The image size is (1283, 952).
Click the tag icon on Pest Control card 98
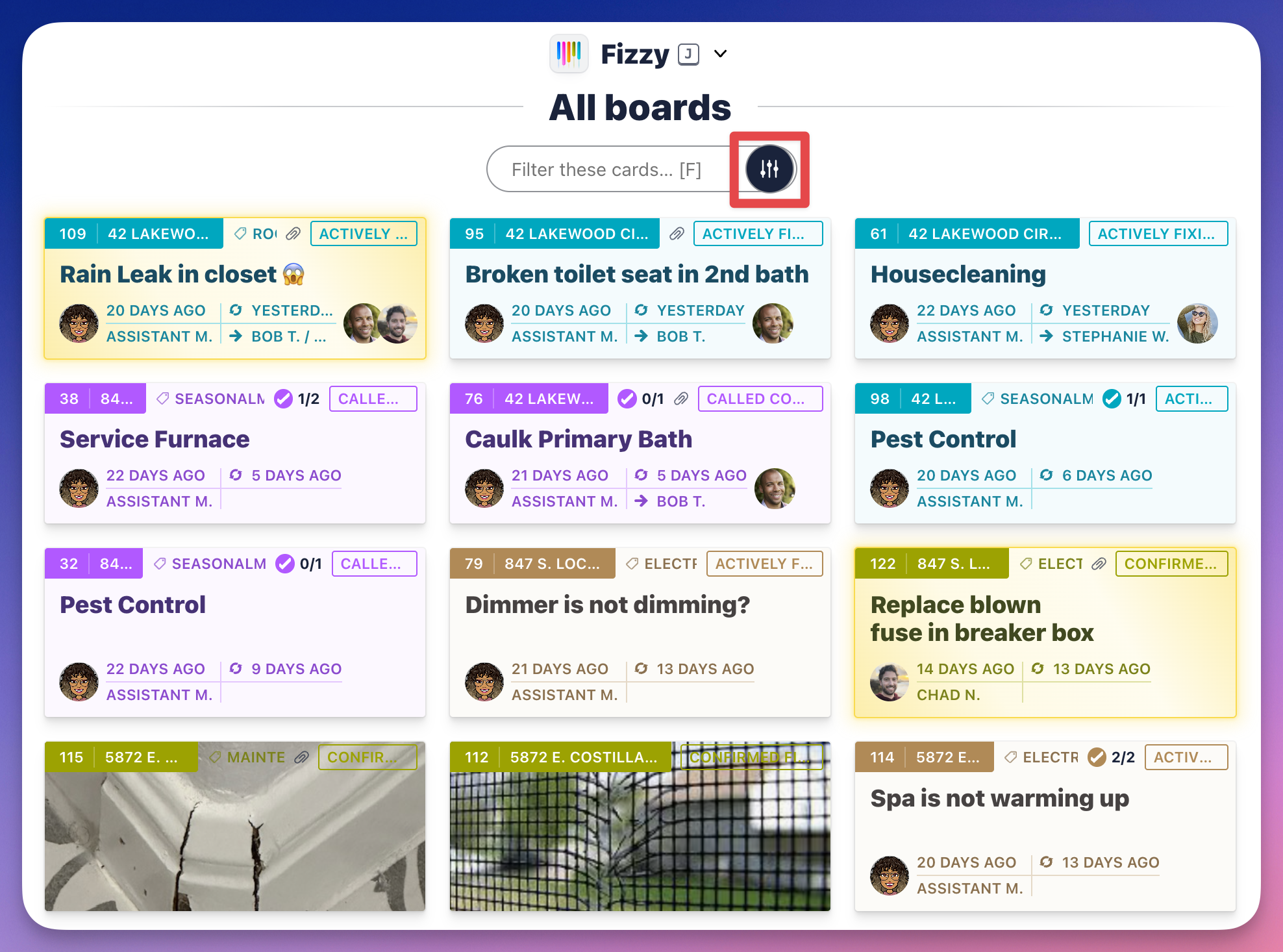coord(988,398)
